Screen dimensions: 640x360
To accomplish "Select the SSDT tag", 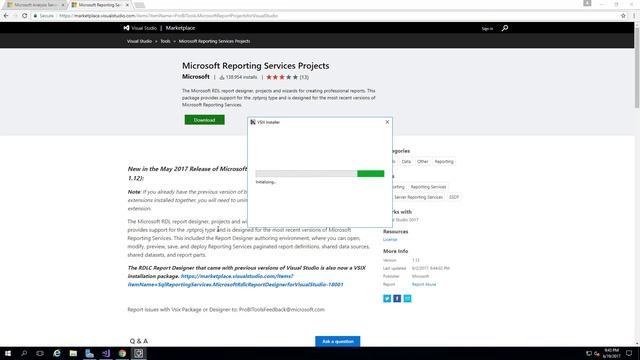I will pyautogui.click(x=454, y=197).
